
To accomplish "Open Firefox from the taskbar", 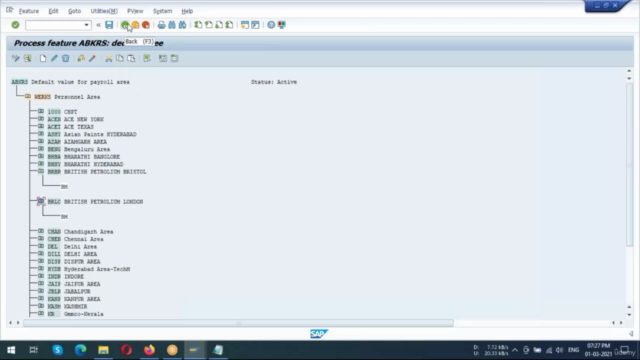I will [x=149, y=350].
